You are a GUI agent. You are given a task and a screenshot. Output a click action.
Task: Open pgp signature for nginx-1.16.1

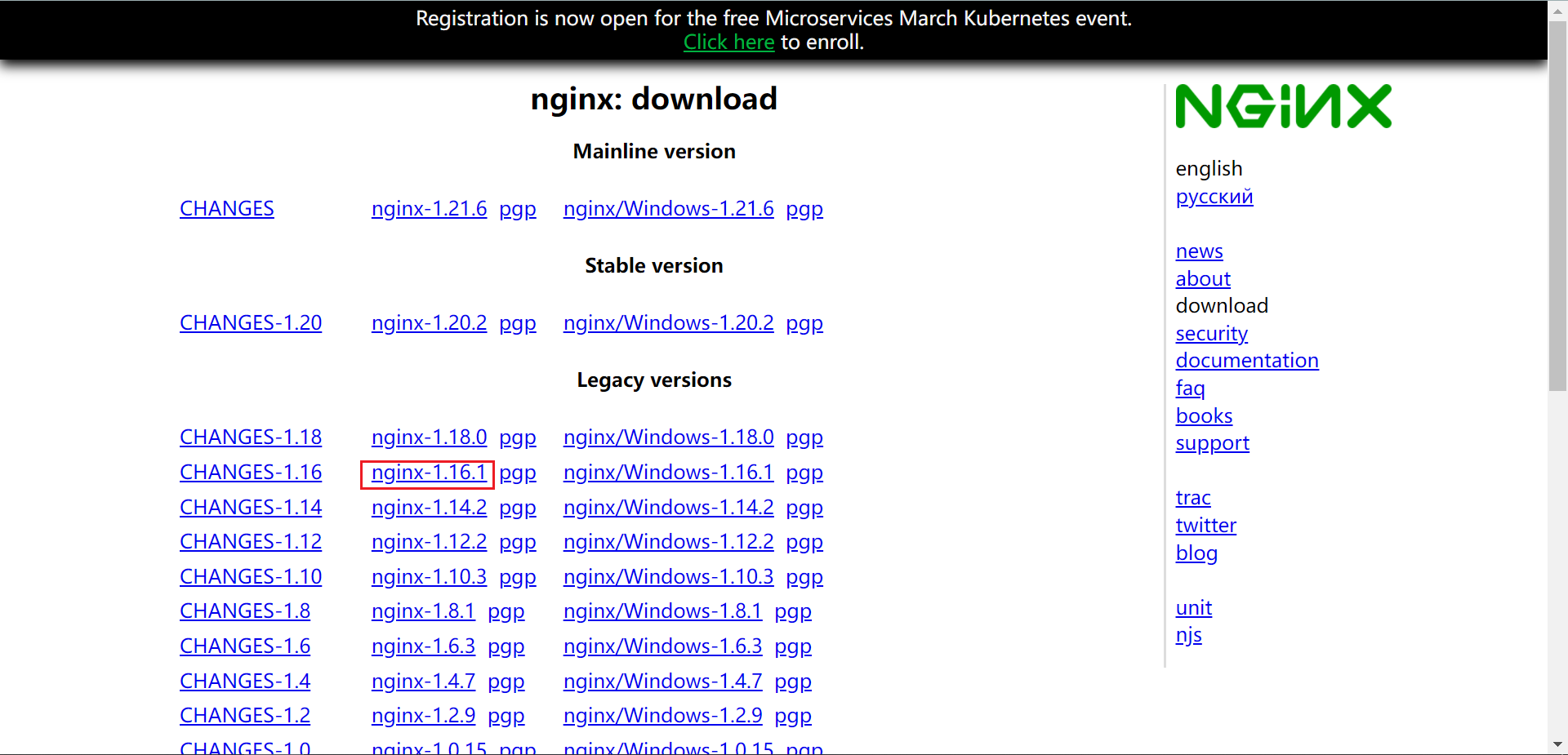point(518,473)
